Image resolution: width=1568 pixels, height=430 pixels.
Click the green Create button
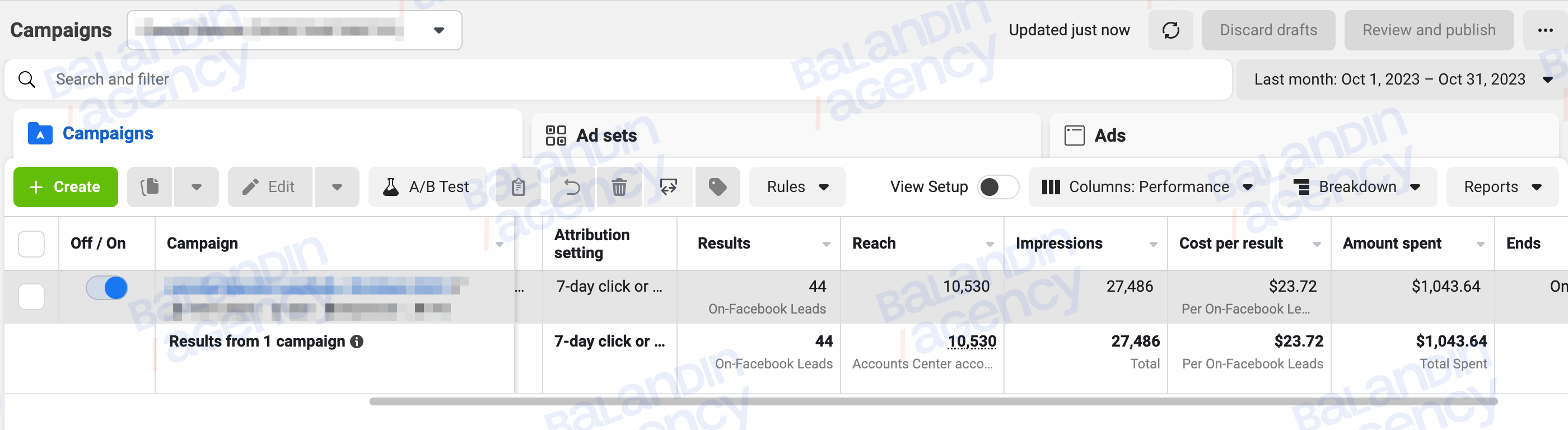click(x=66, y=186)
